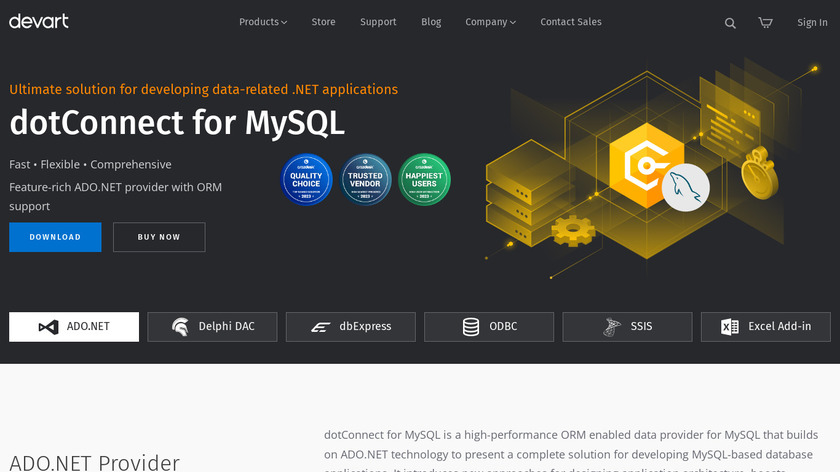Go to the Support page
The image size is (840, 472).
[378, 22]
